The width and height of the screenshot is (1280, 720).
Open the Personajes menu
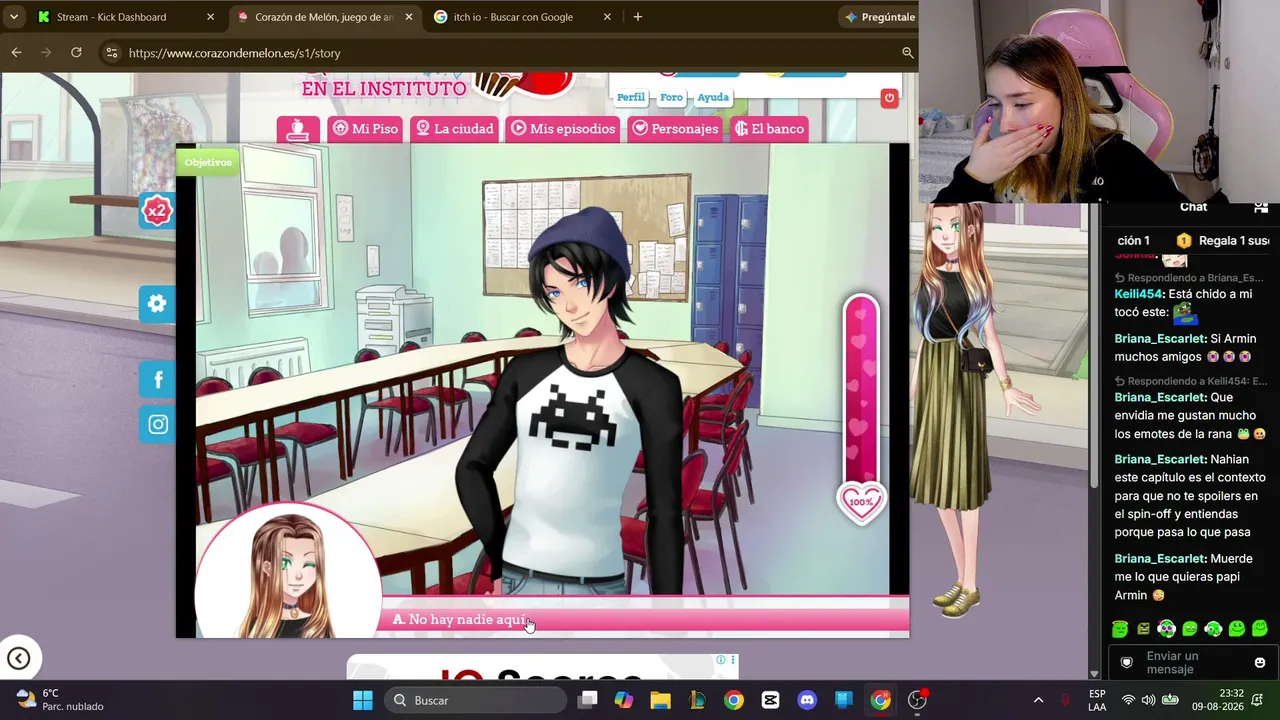tap(675, 129)
